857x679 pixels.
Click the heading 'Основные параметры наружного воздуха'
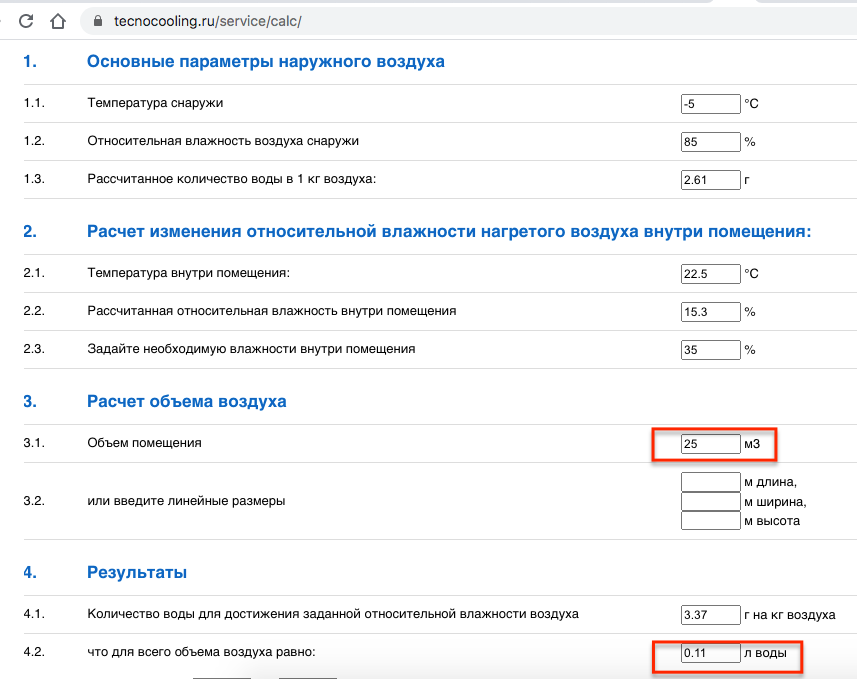(266, 62)
